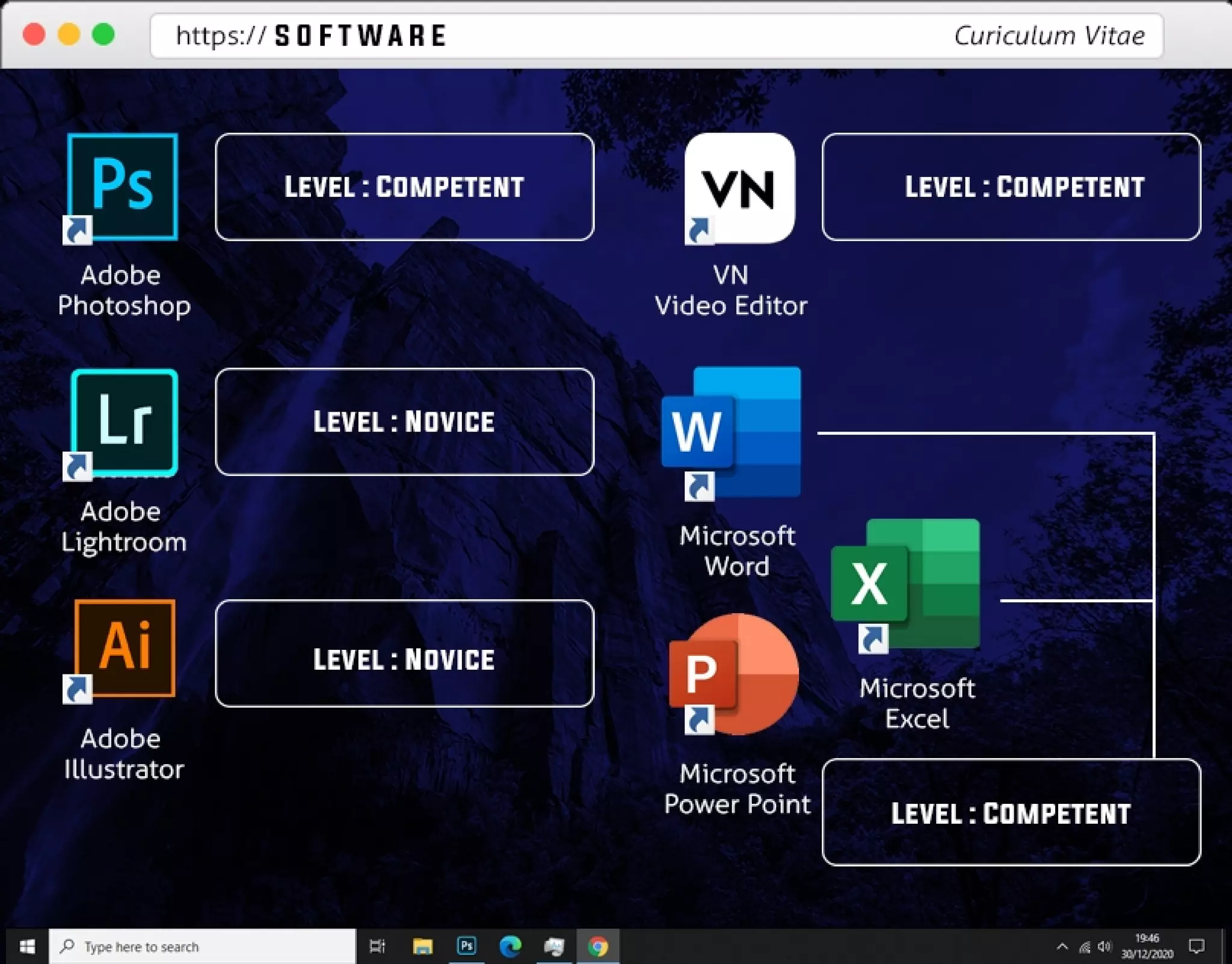The width and height of the screenshot is (1232, 964).
Task: Launch the Adobe Illustrator shortcut icon
Action: [x=125, y=649]
